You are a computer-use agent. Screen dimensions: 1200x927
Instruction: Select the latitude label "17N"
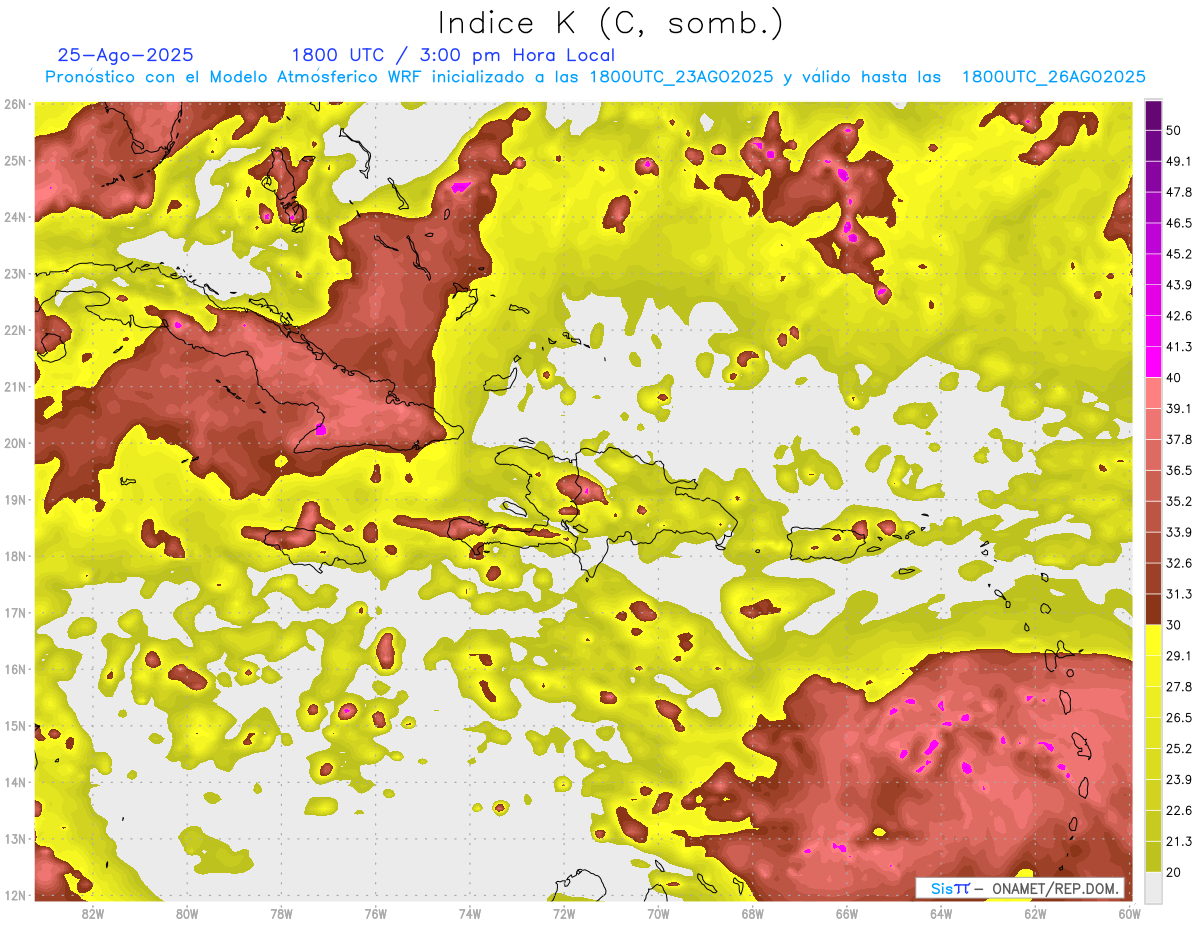(x=15, y=613)
